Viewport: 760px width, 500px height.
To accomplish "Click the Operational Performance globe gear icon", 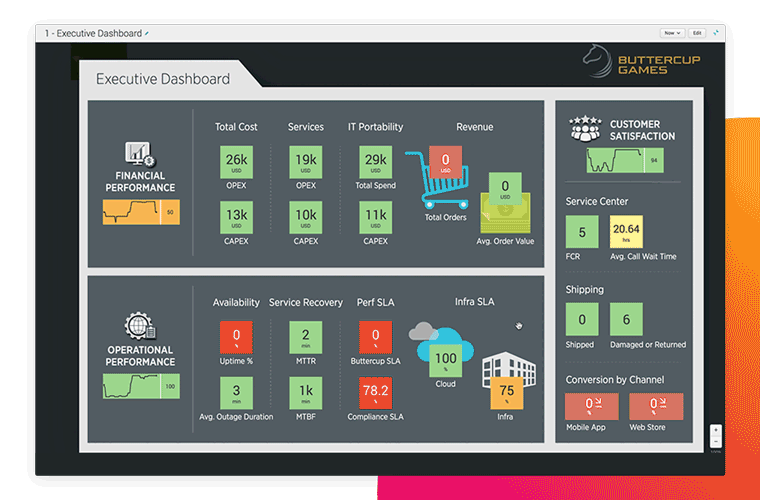I will [140, 326].
